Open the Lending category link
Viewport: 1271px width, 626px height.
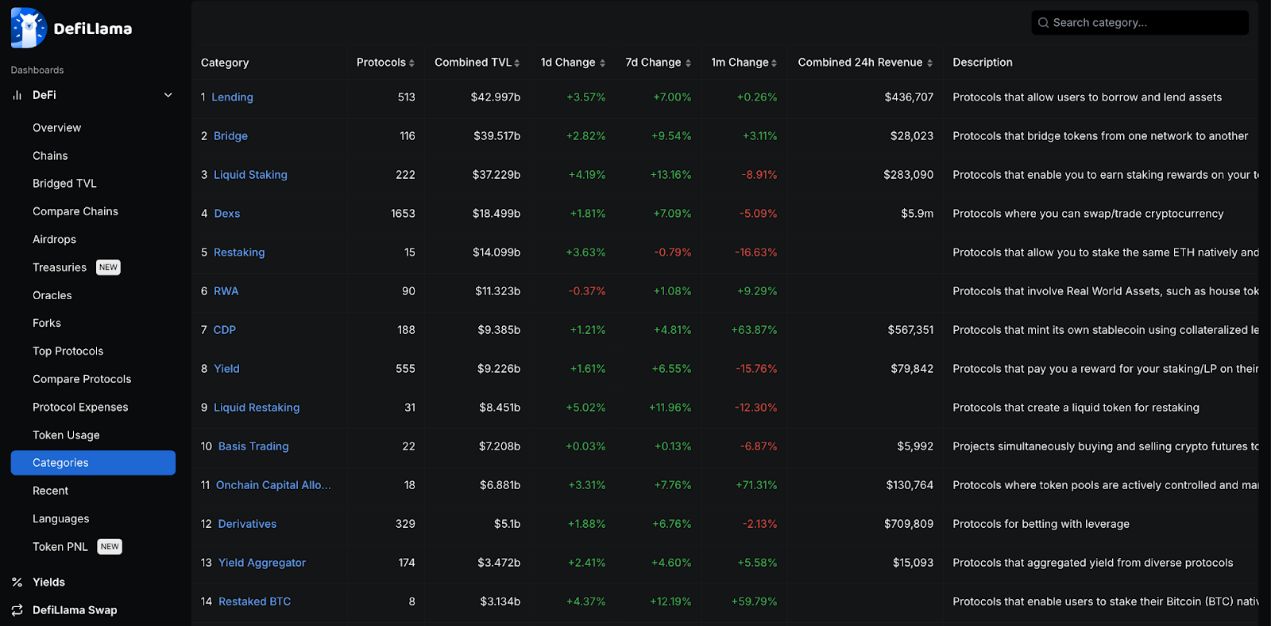232,97
